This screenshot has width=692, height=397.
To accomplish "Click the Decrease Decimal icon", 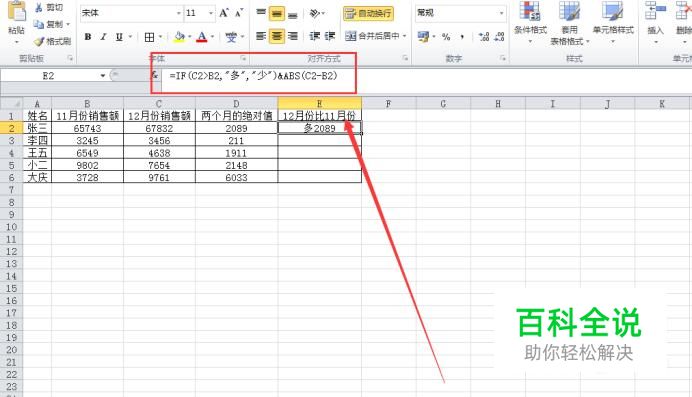I will coord(499,37).
